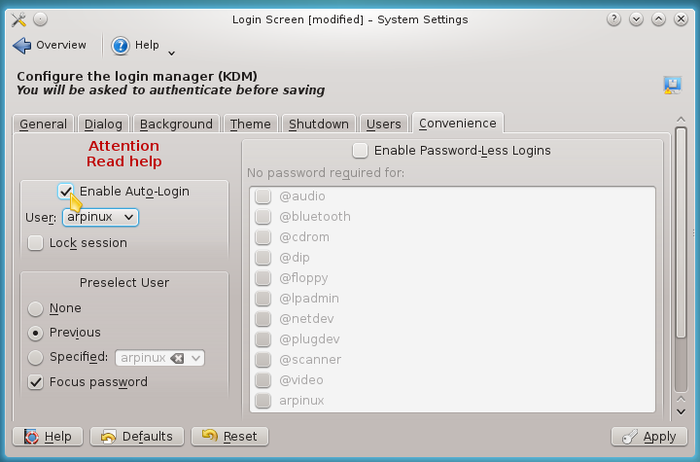Click the scrollbar up arrow at top

(681, 119)
